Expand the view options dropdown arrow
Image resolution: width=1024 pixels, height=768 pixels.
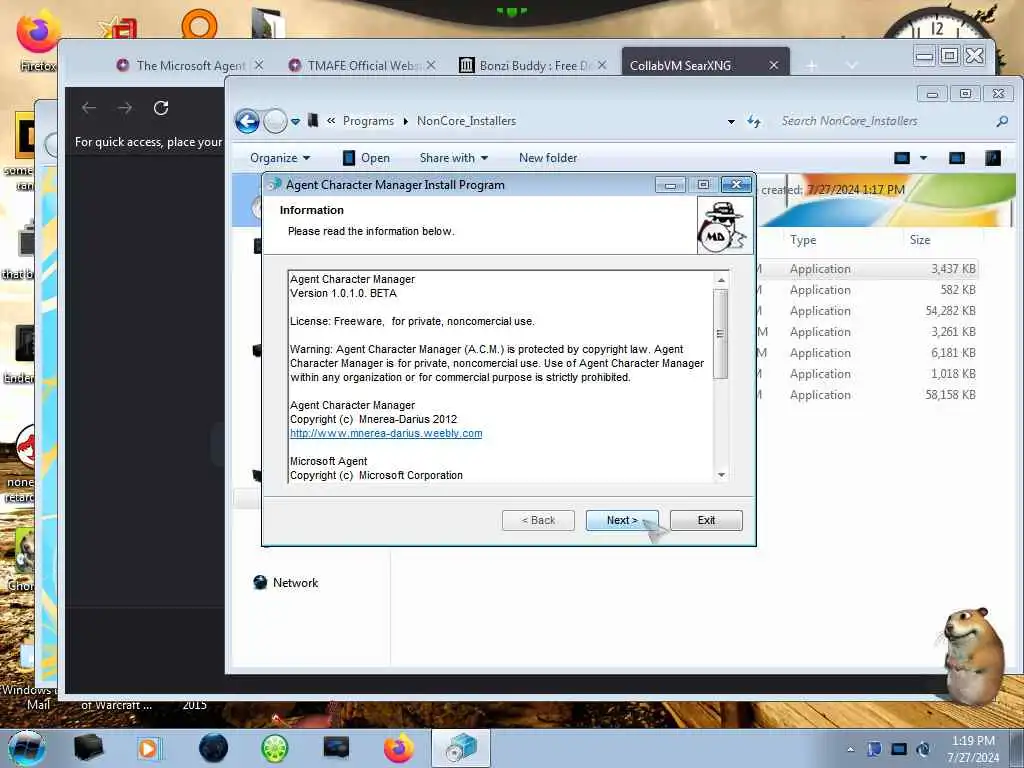(923, 158)
